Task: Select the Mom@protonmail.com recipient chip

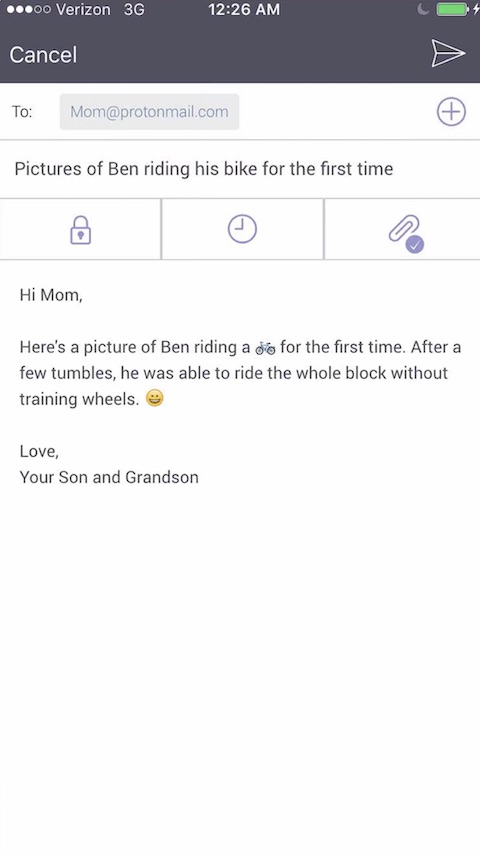Action: click(149, 112)
